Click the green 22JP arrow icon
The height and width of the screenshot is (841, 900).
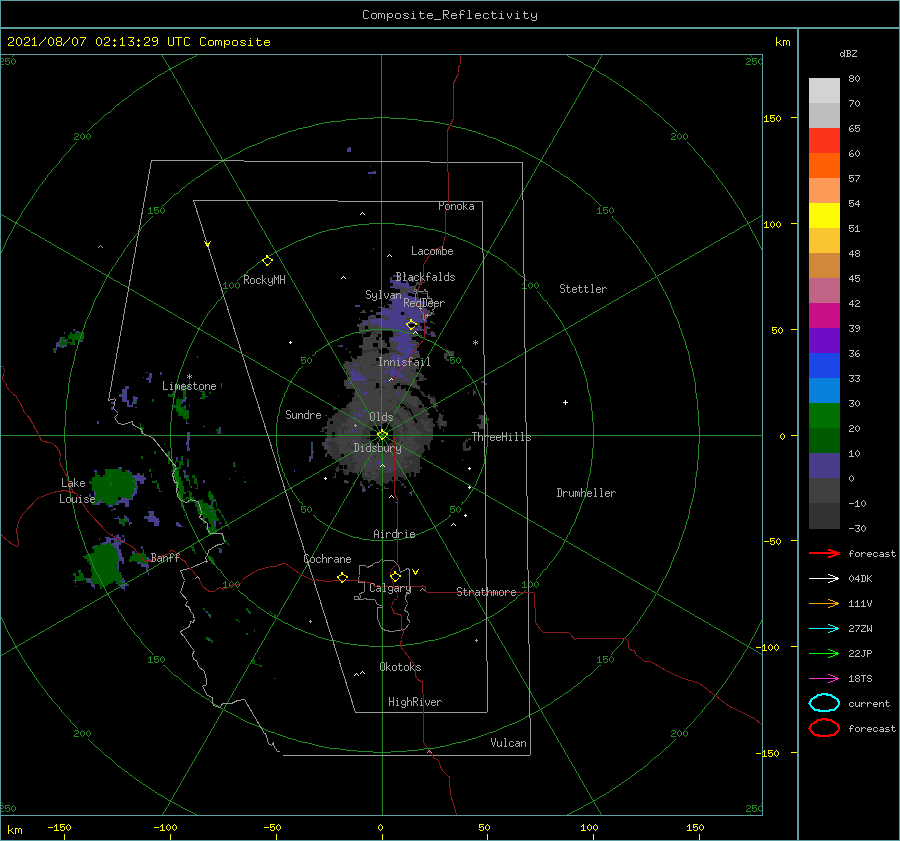[824, 653]
